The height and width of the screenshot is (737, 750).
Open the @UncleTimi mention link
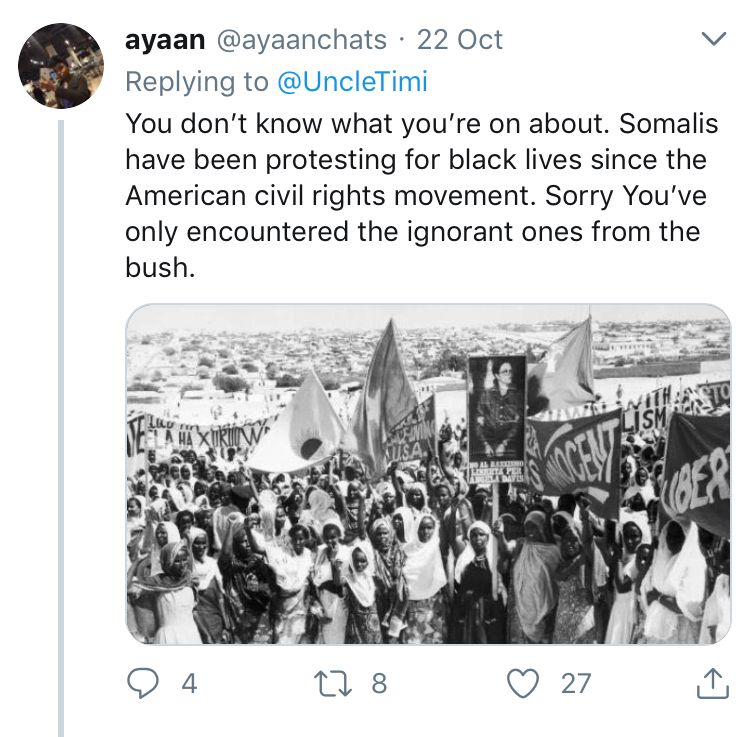(x=351, y=82)
